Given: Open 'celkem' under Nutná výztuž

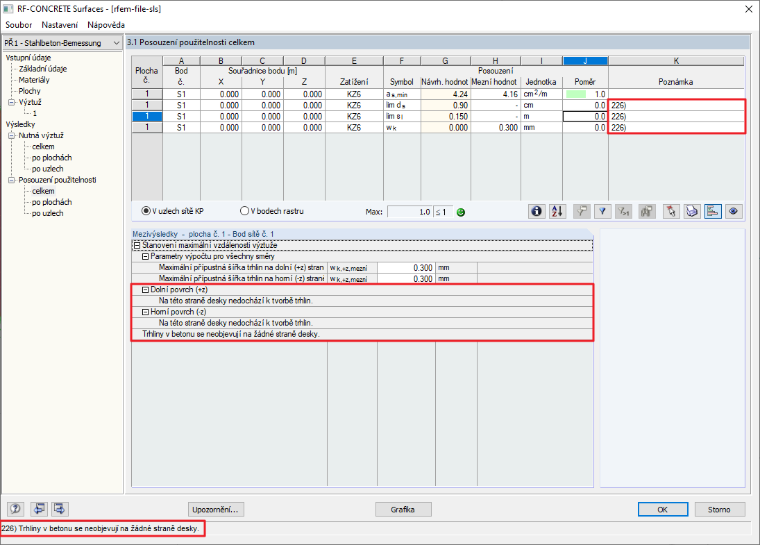Looking at the screenshot, I should [43, 146].
